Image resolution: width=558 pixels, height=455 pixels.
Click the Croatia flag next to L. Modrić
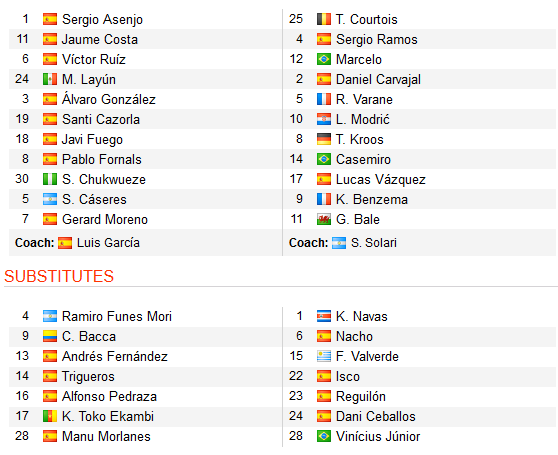click(x=324, y=119)
